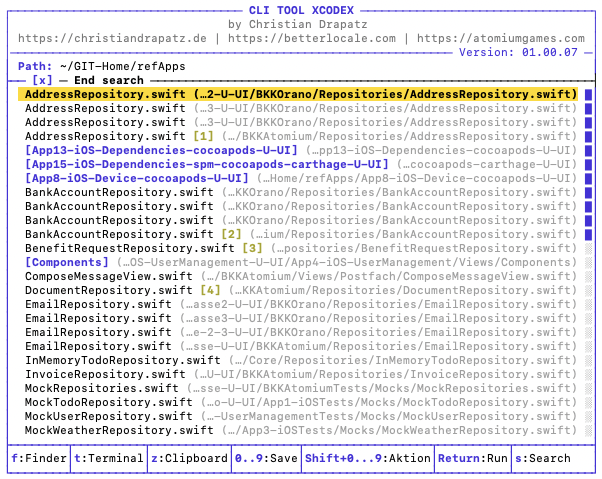Open the betterlocale.com link

(312, 38)
